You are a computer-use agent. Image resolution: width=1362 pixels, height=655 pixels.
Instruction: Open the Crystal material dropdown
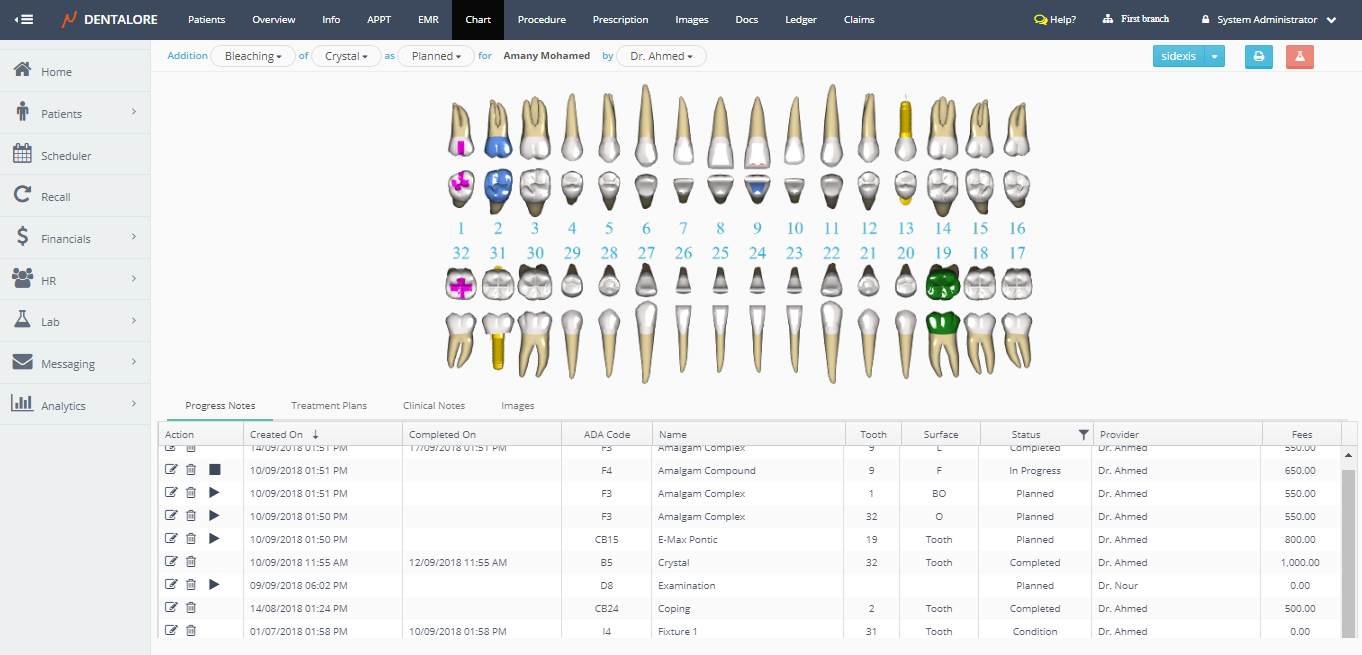pyautogui.click(x=346, y=57)
